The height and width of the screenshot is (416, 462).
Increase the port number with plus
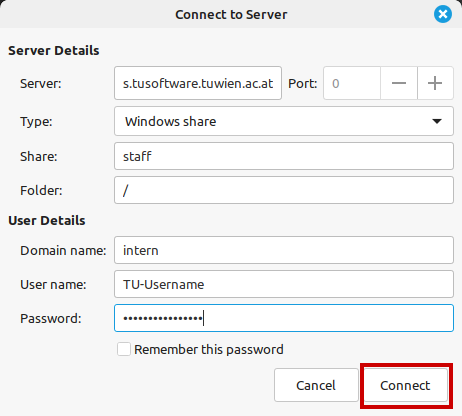(x=435, y=83)
